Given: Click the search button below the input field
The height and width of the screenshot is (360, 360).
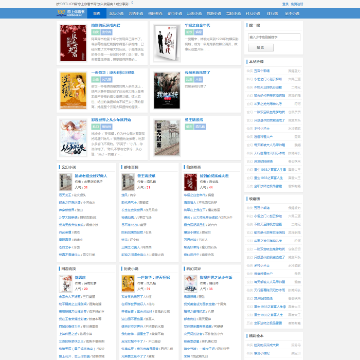Looking at the screenshot, I should pyautogui.click(x=261, y=48).
